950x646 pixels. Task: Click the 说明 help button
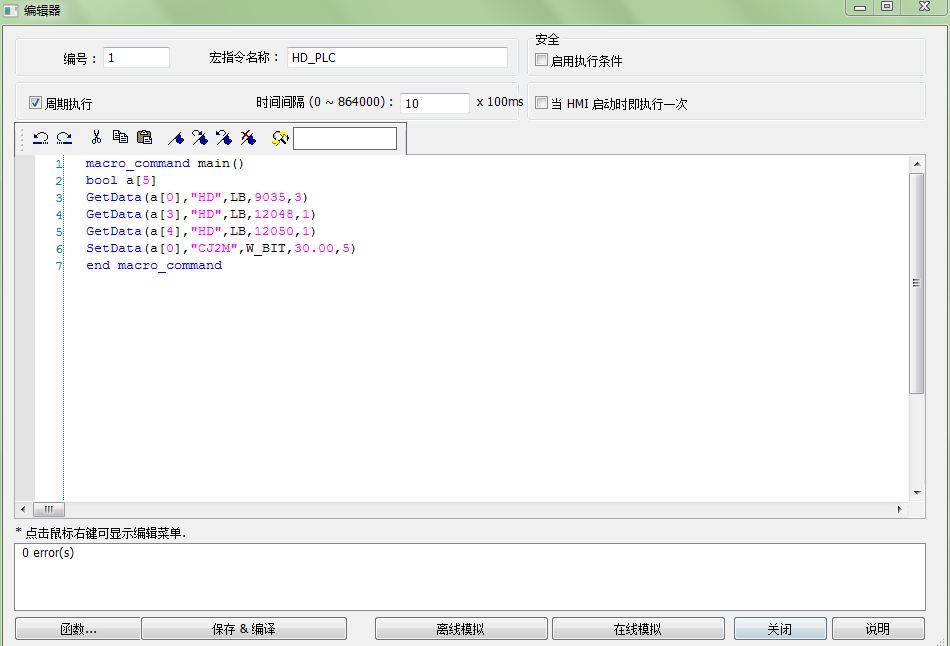click(x=878, y=629)
